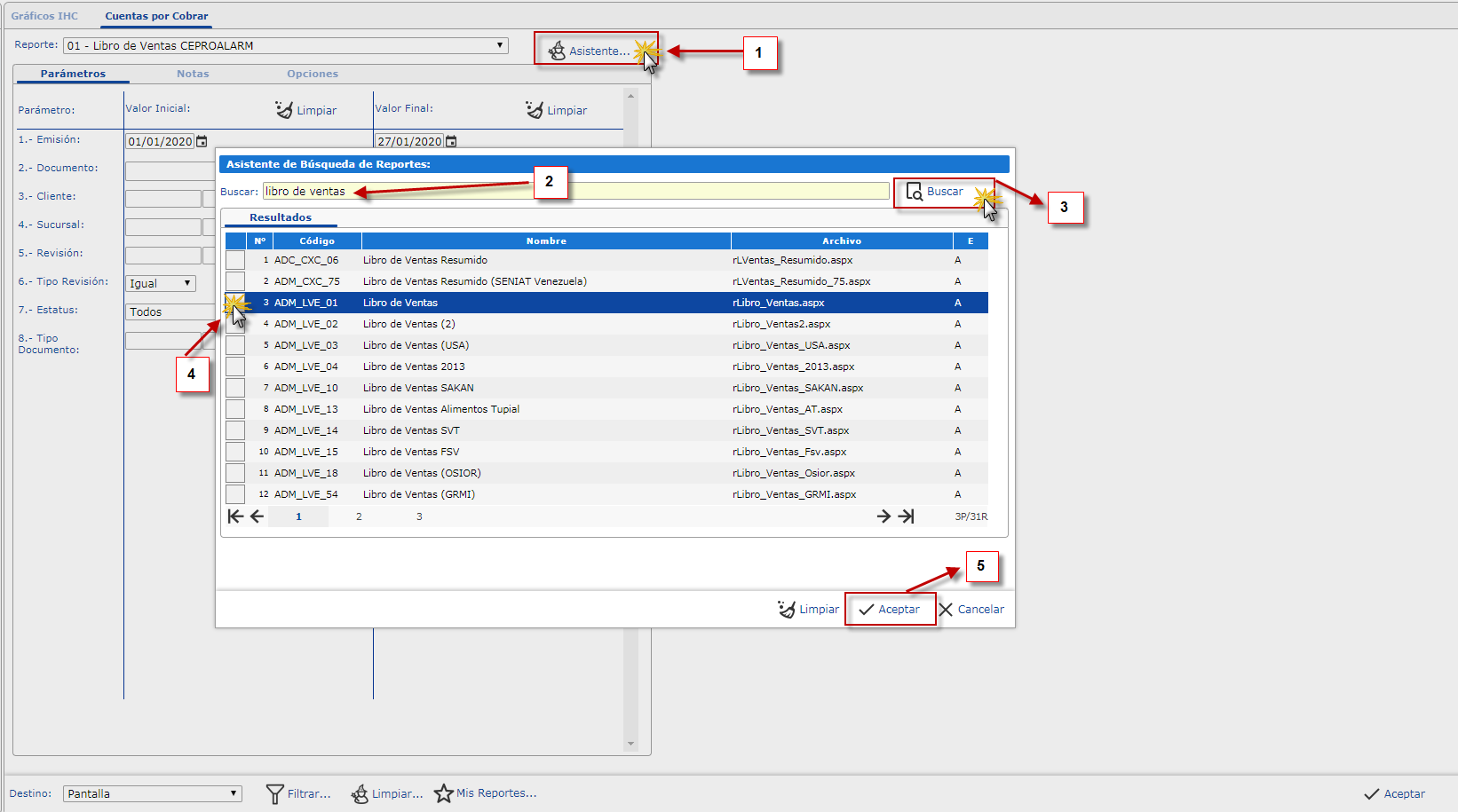Screen dimensions: 1458x812
Task: Go to the next results page
Action: [x=884, y=516]
